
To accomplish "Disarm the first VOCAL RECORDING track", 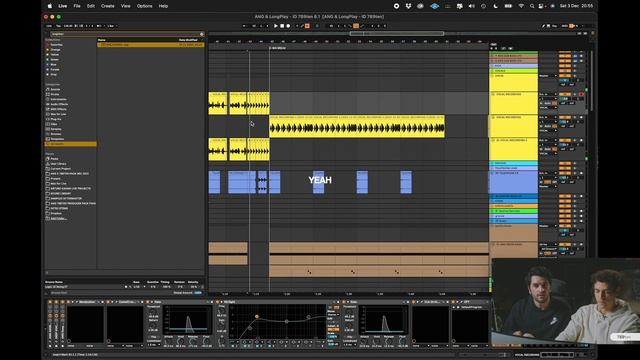I will (x=581, y=94).
